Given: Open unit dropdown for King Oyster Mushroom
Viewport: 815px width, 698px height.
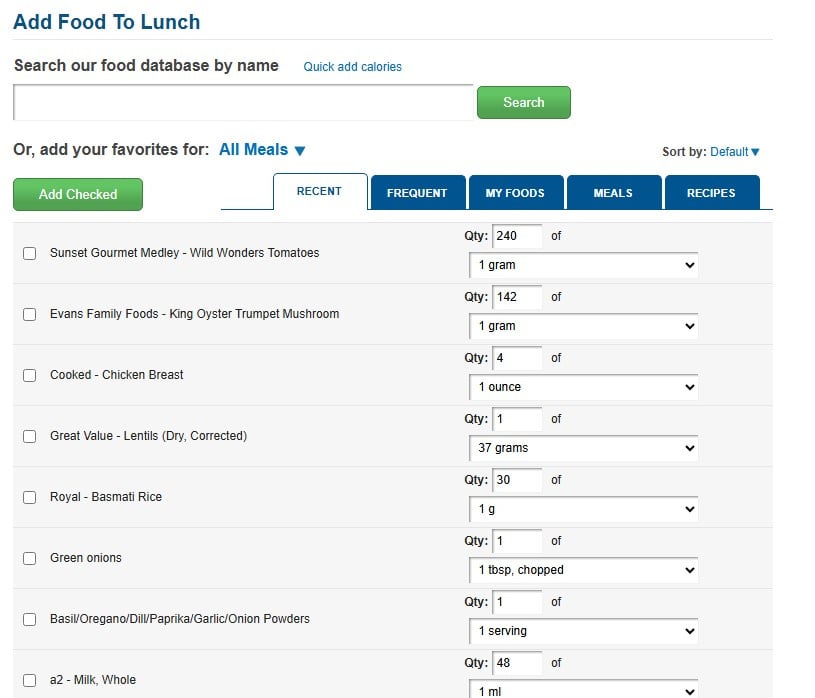Looking at the screenshot, I should coord(583,326).
